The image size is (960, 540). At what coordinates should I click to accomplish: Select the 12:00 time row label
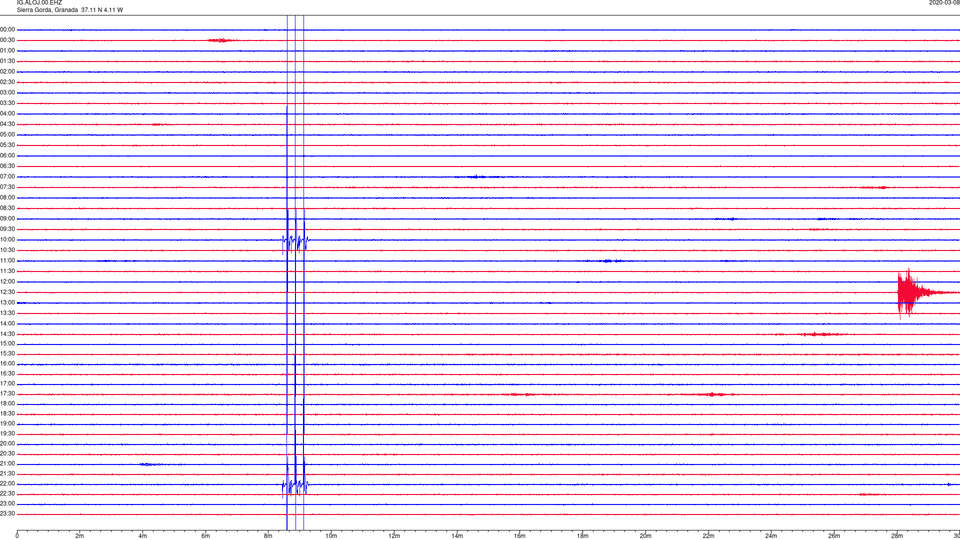pyautogui.click(x=7, y=282)
